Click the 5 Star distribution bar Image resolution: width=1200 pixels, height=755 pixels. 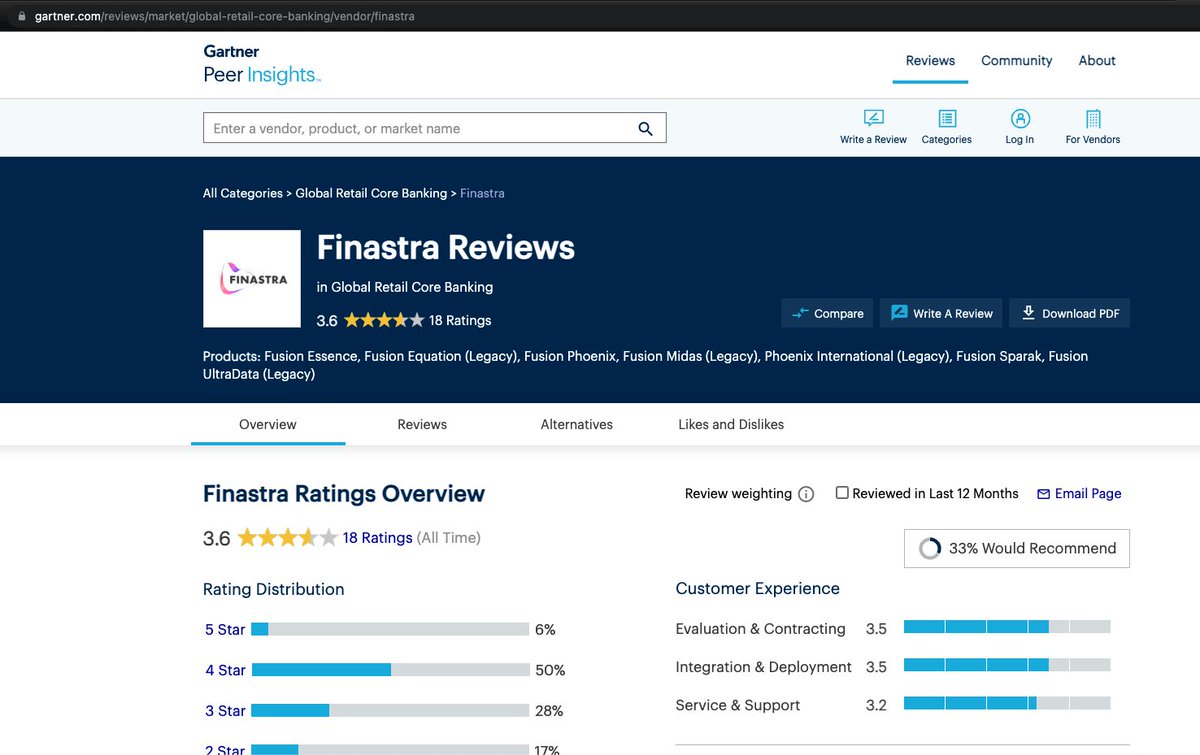click(390, 629)
